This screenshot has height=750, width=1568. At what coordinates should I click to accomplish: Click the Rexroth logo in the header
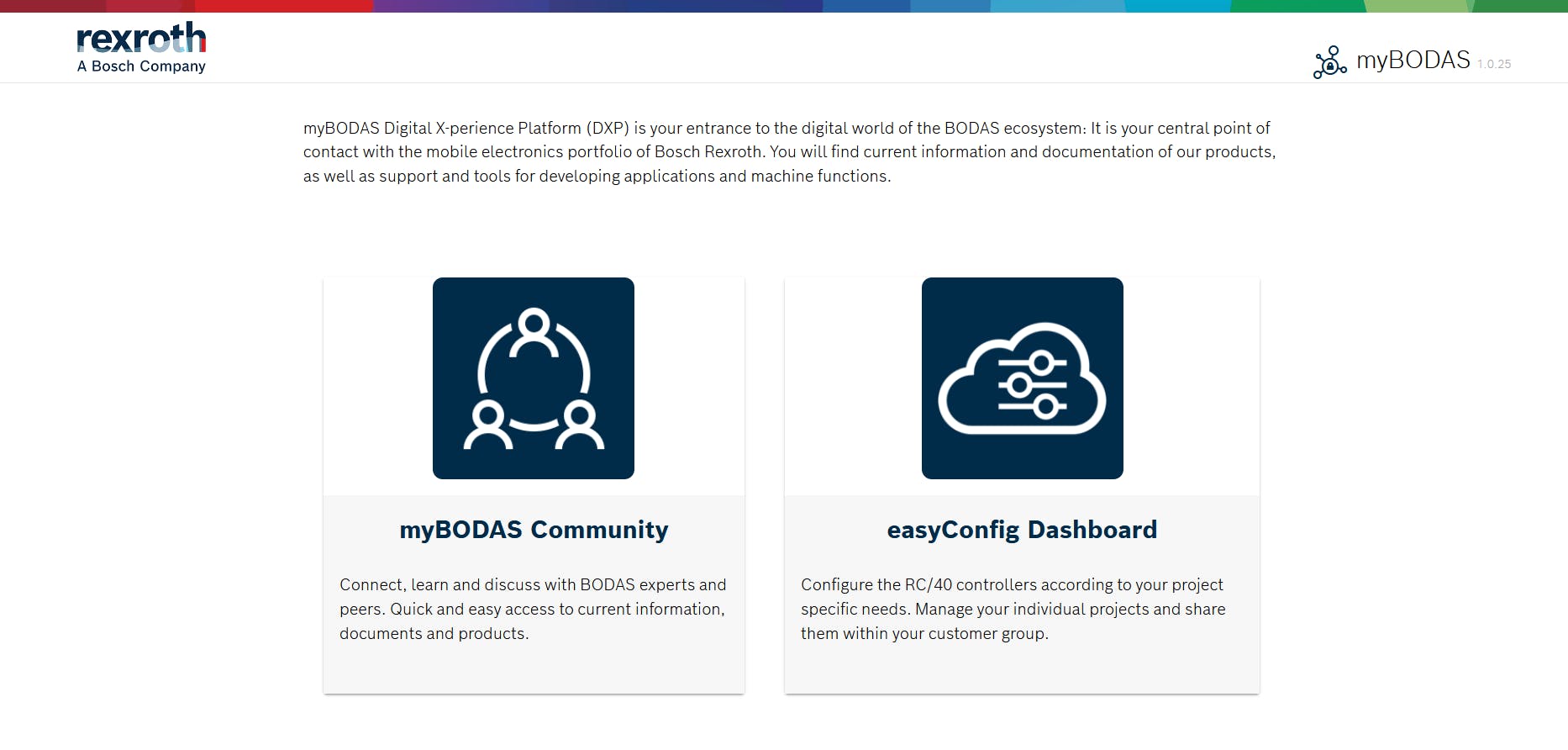141,39
